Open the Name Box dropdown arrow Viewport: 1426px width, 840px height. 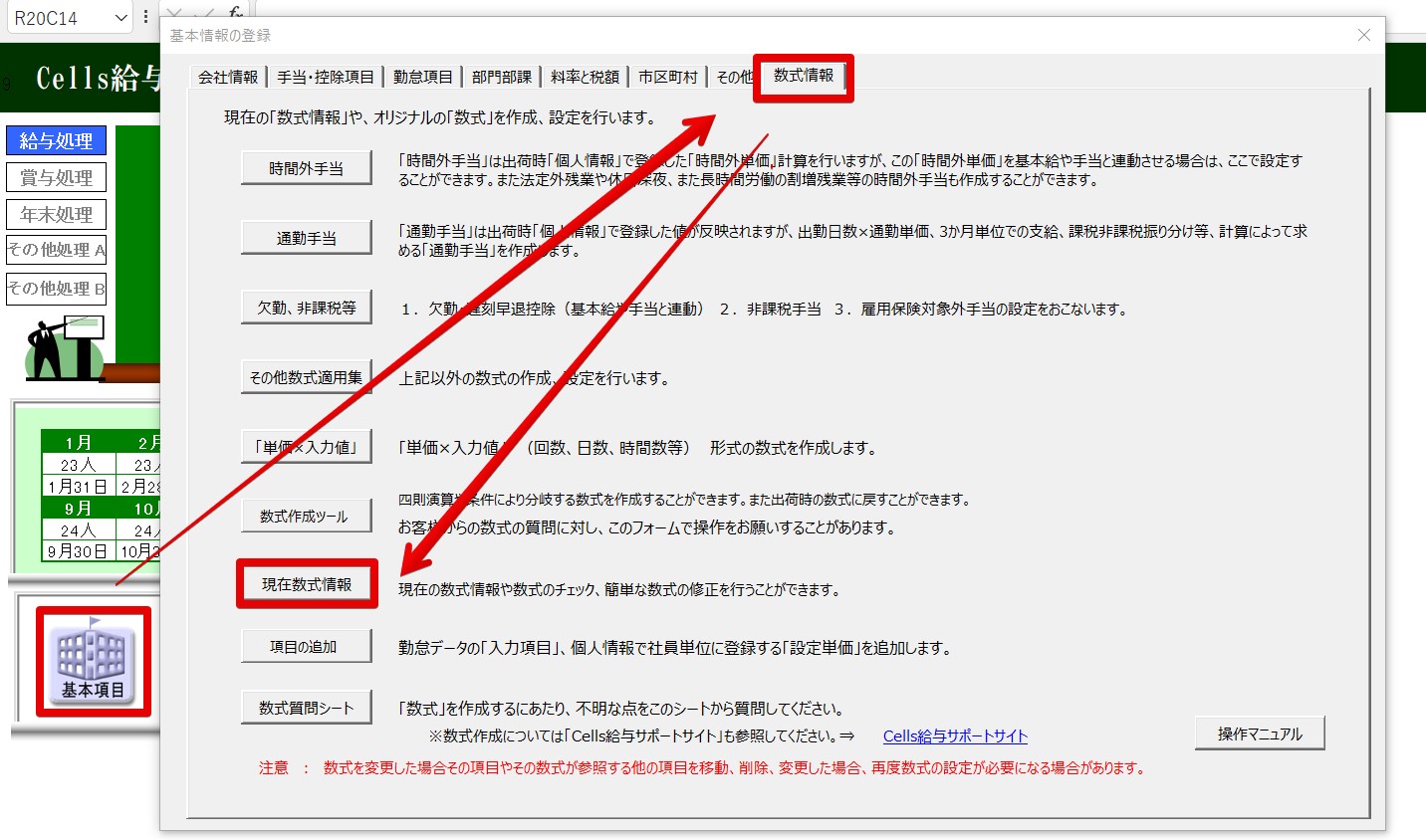point(120,18)
